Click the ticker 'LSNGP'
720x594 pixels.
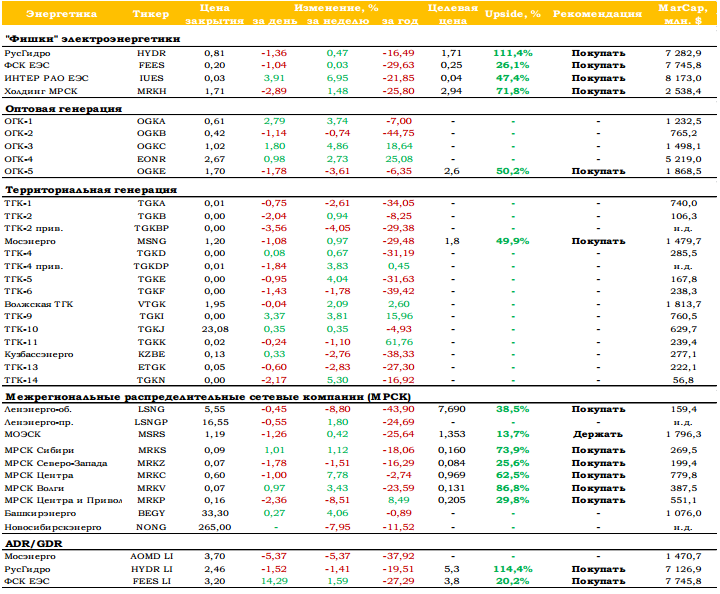(x=151, y=422)
